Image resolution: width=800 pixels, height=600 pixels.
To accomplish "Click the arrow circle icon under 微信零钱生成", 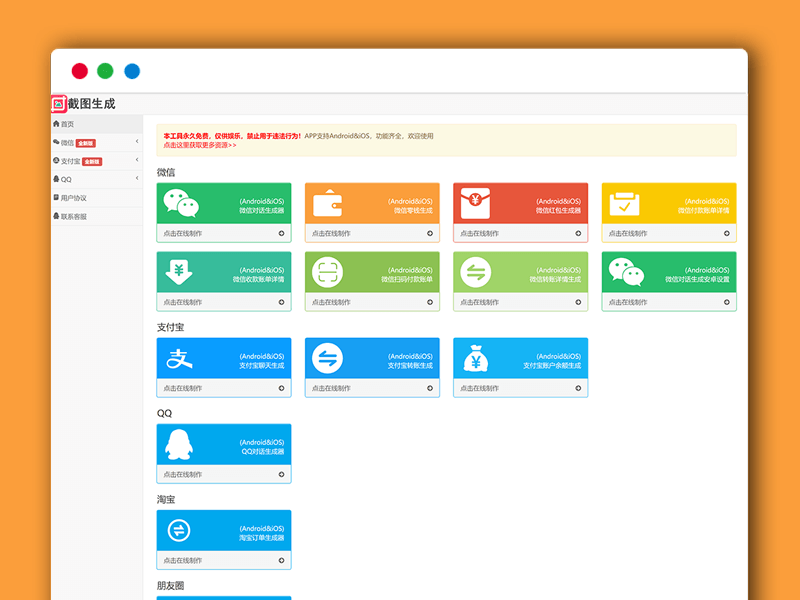I will (x=430, y=233).
